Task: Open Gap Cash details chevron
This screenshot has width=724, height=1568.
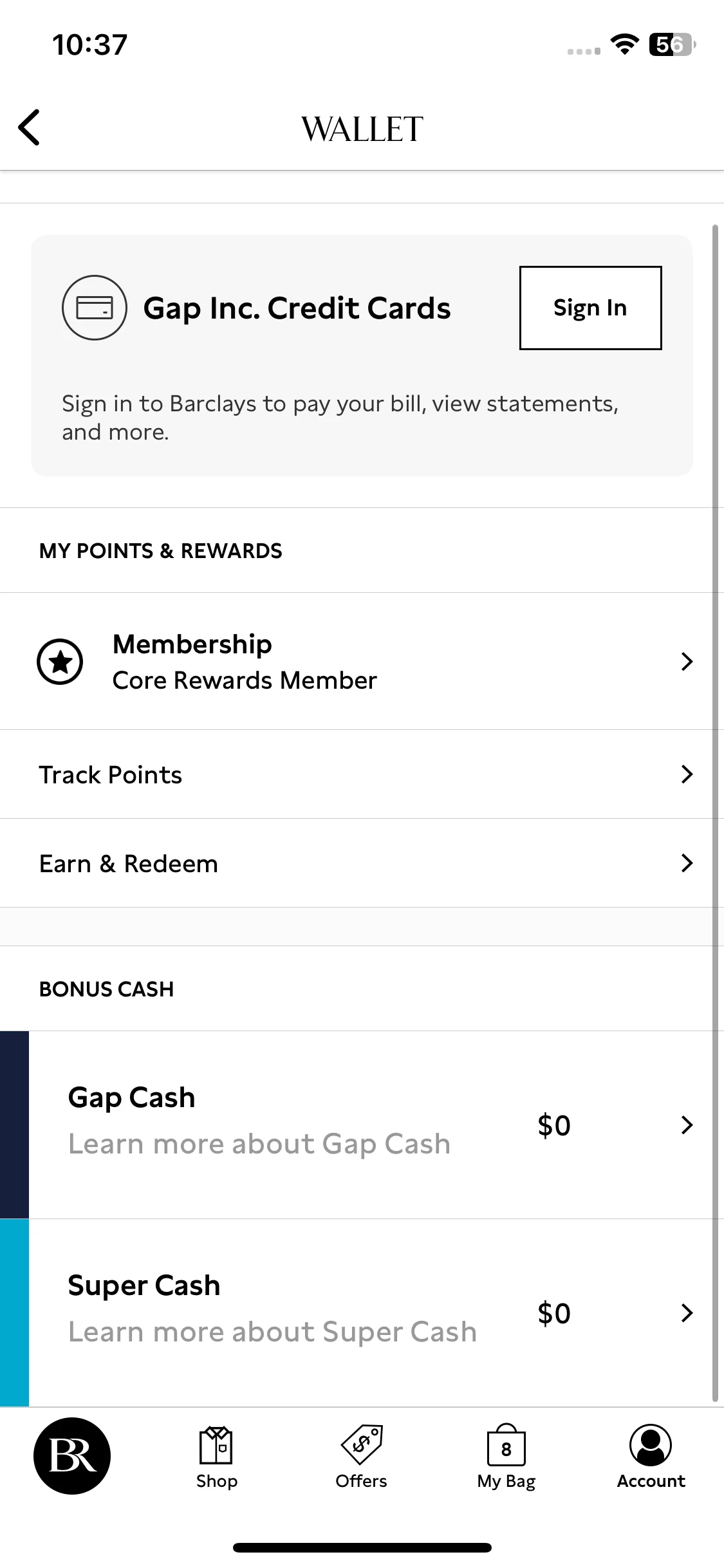Action: click(687, 1125)
